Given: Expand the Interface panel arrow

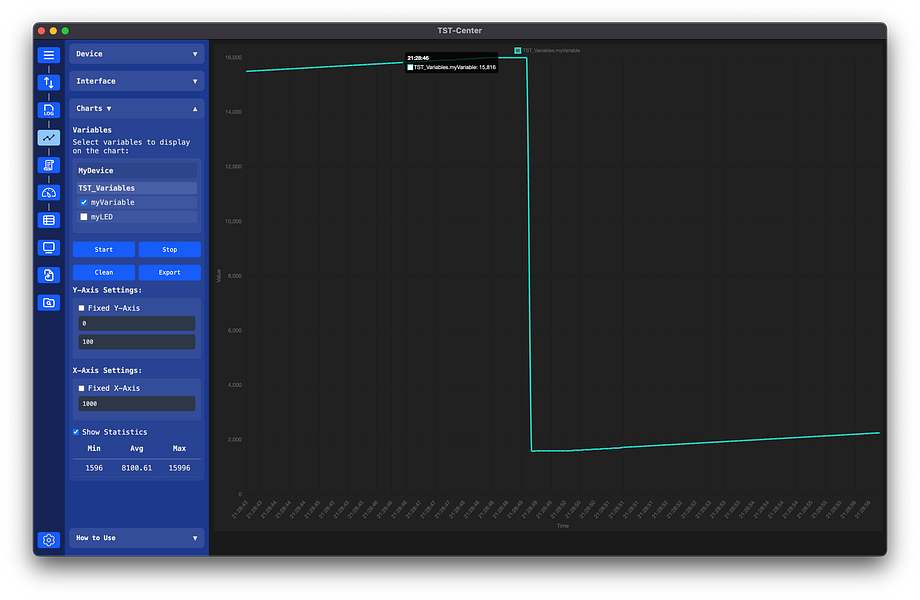Looking at the screenshot, I should pyautogui.click(x=195, y=82).
